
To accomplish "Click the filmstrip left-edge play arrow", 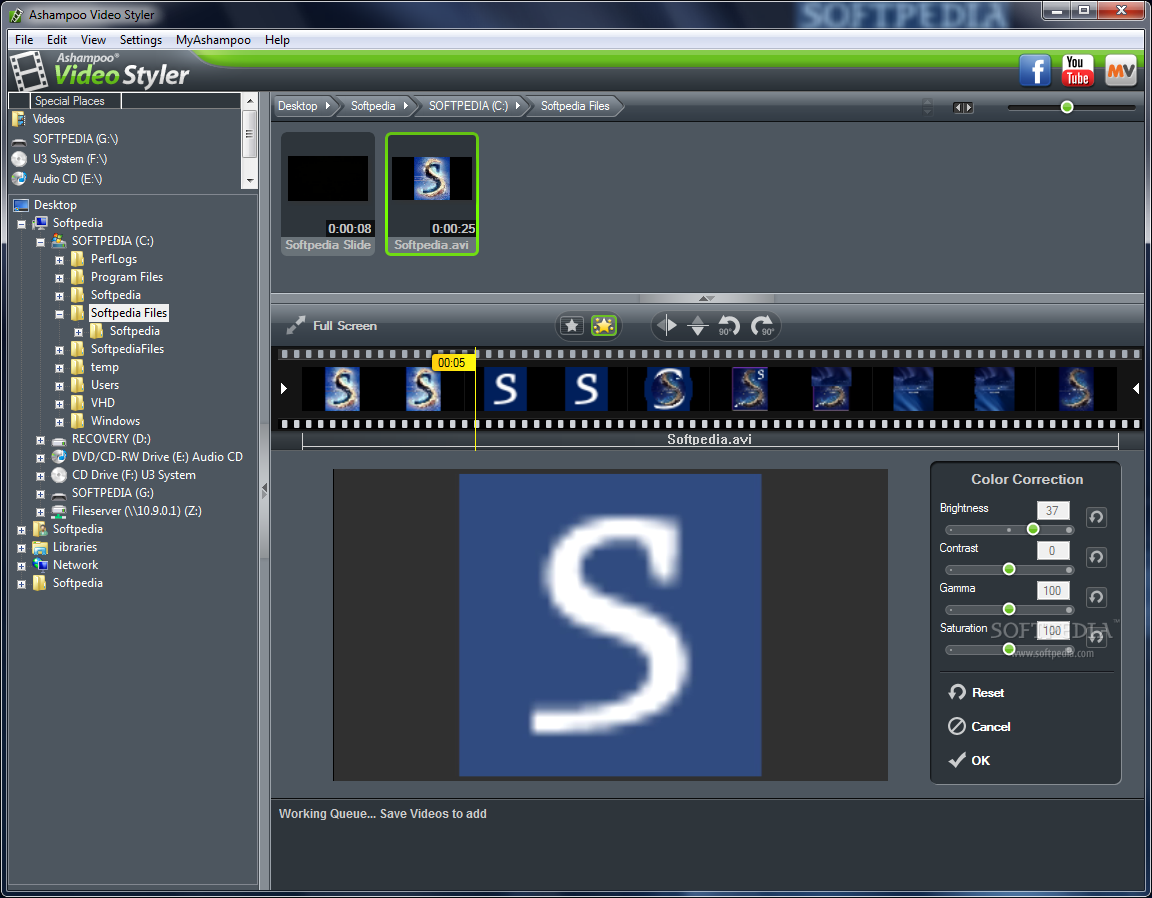I will coord(284,389).
